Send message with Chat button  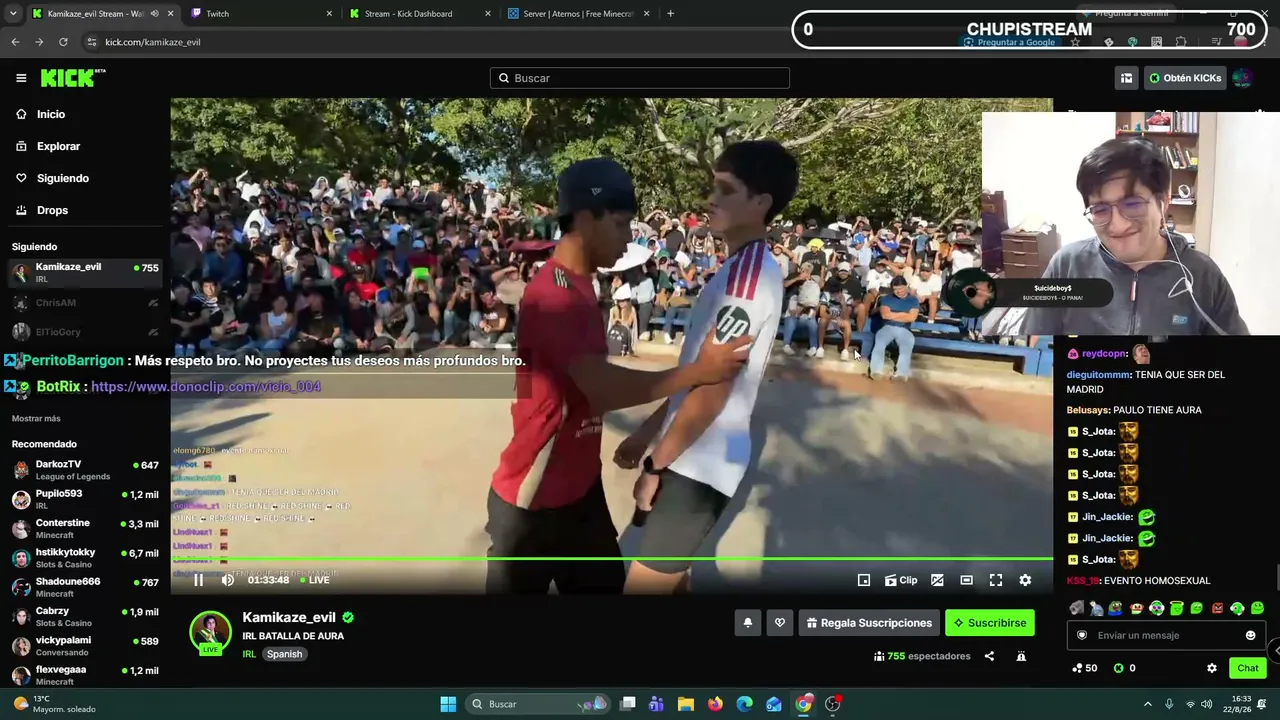pos(1247,668)
